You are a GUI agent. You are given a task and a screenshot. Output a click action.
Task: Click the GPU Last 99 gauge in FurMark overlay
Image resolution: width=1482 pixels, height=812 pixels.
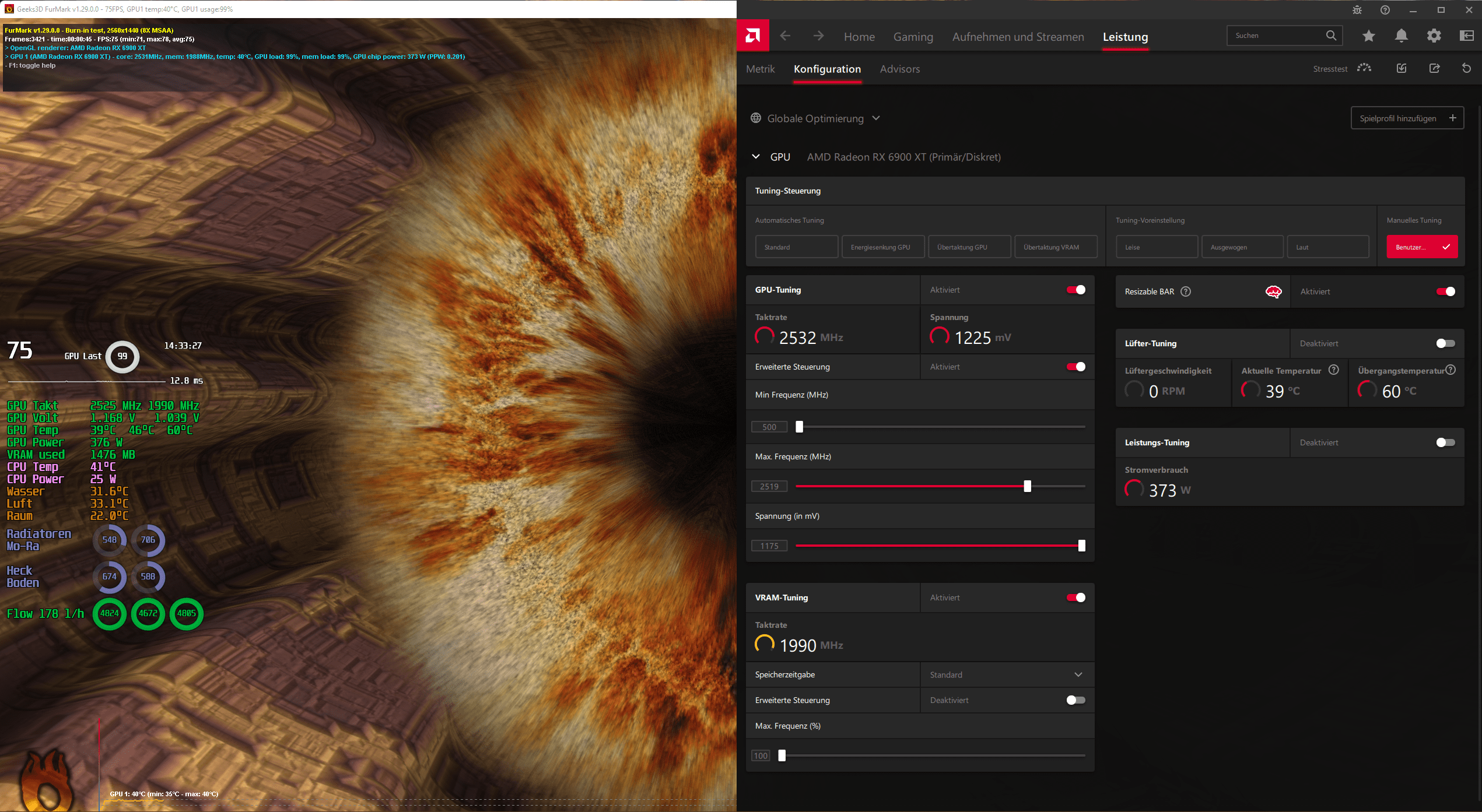coord(122,356)
